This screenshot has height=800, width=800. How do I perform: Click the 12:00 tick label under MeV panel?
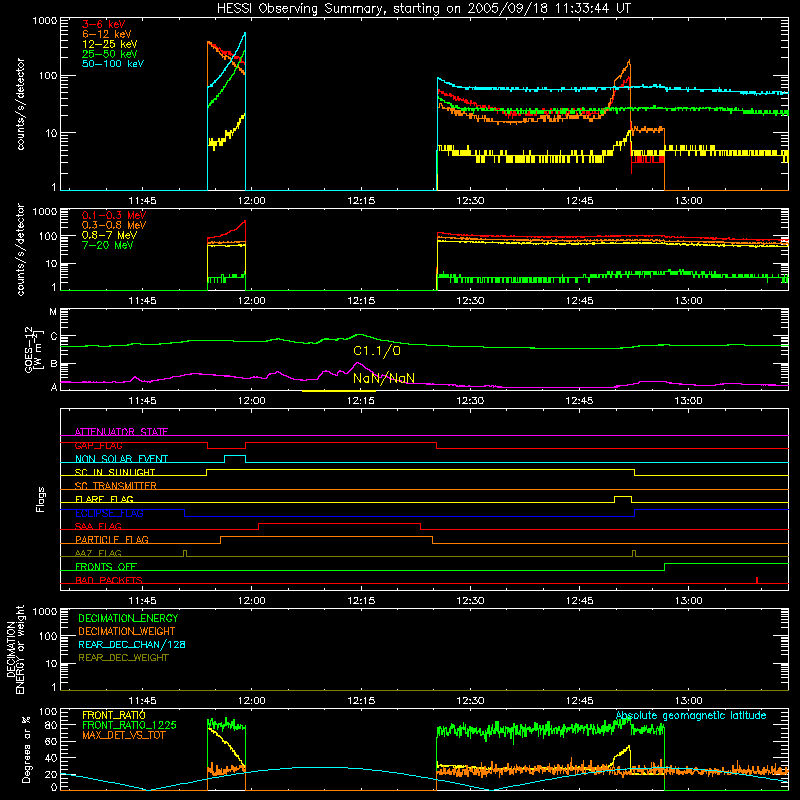(x=252, y=301)
